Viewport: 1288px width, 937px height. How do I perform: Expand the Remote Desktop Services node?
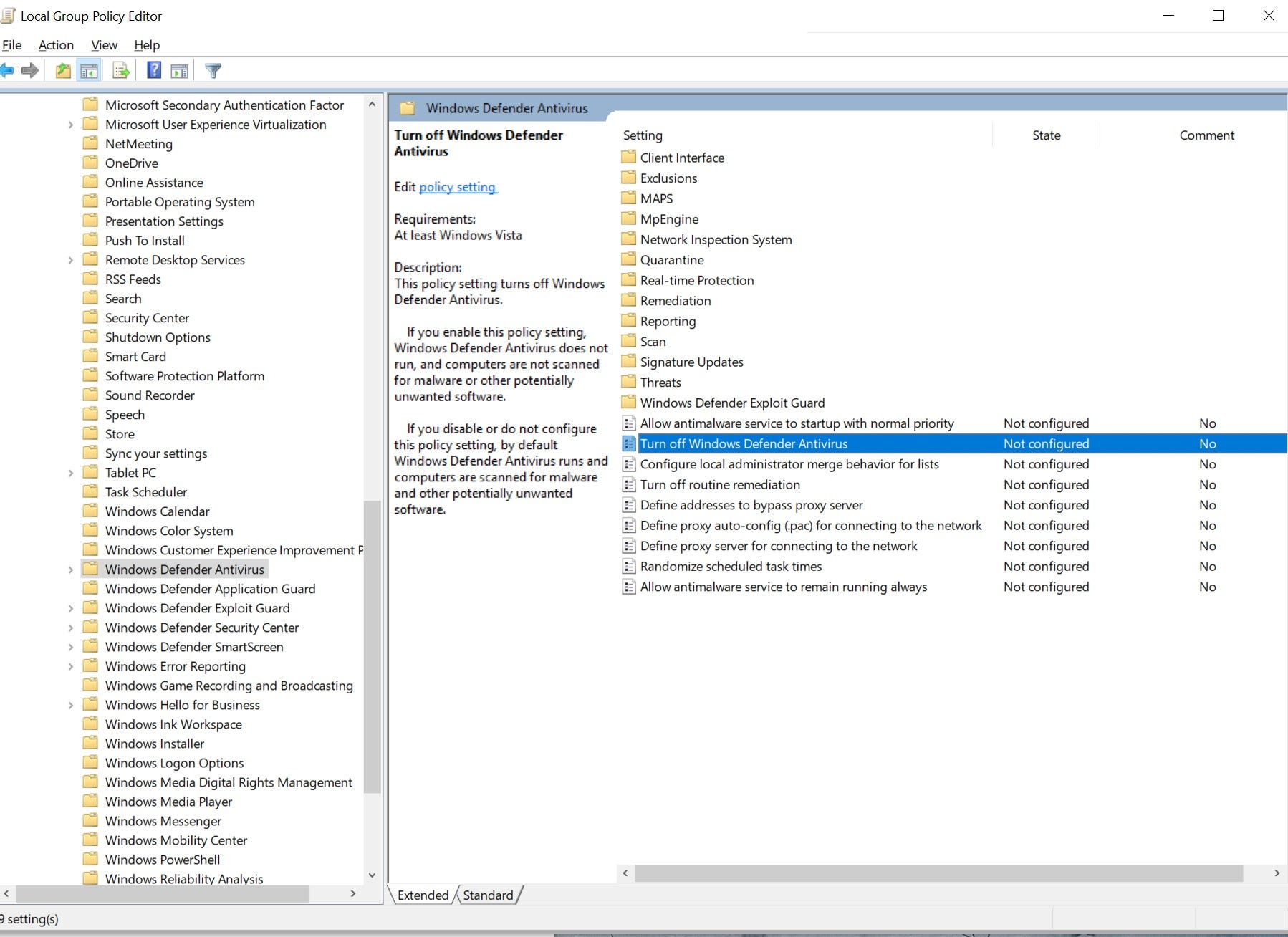click(70, 259)
